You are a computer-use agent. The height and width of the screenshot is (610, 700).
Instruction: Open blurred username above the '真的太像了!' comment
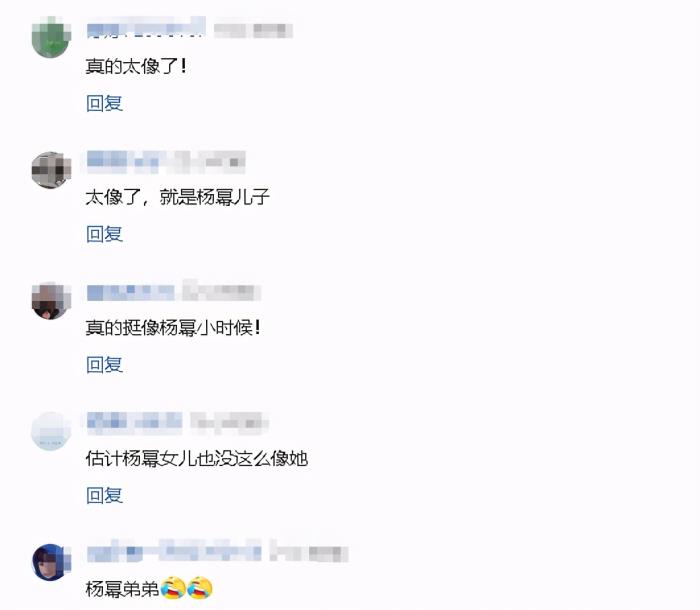point(146,28)
